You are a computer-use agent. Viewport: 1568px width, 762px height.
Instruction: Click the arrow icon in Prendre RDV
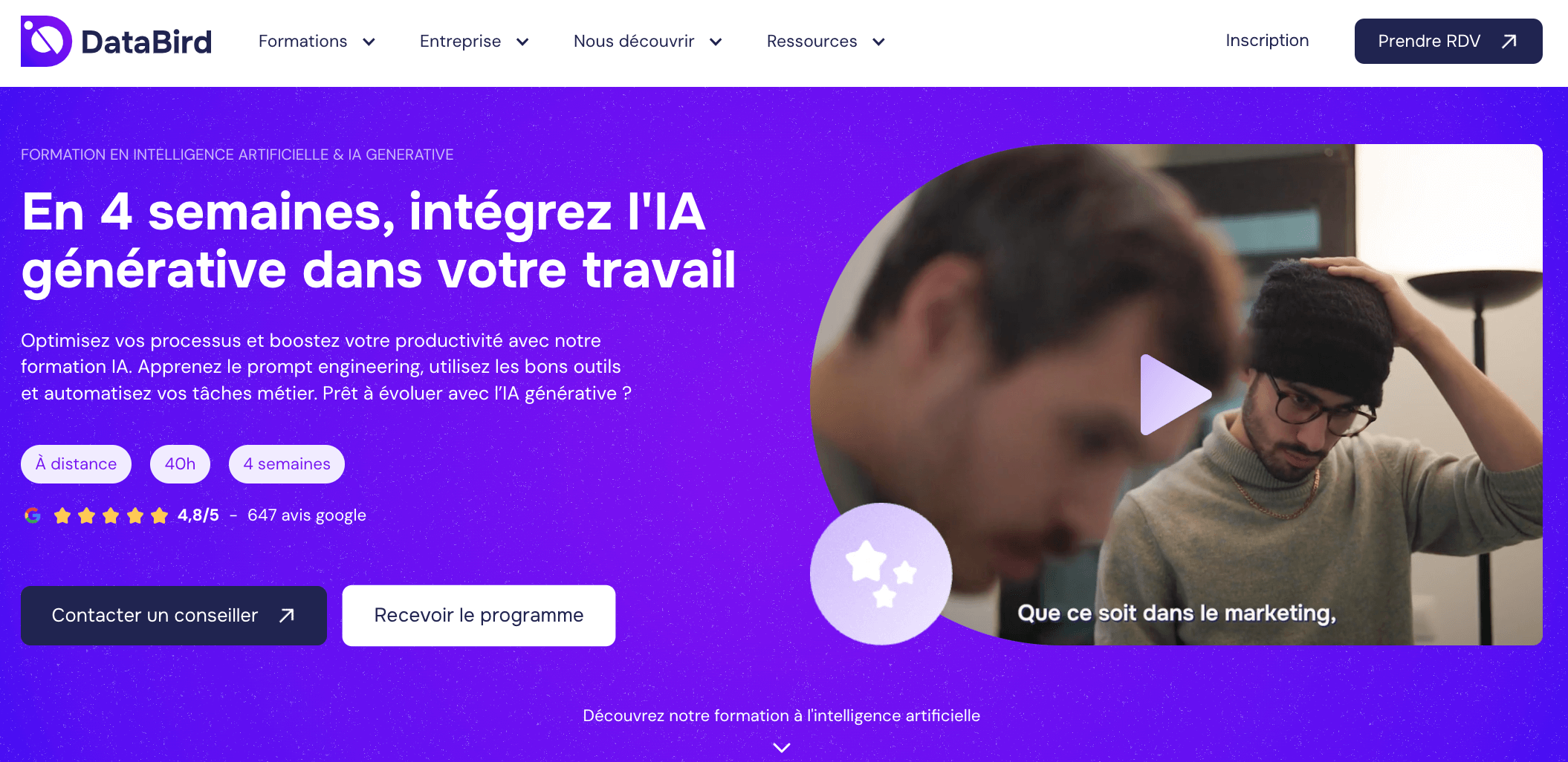click(x=1509, y=42)
